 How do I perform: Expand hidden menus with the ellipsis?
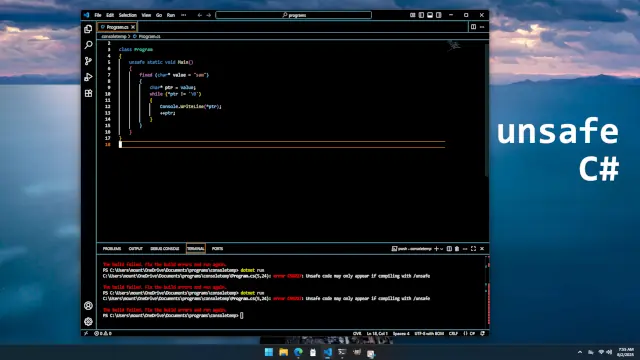(184, 15)
